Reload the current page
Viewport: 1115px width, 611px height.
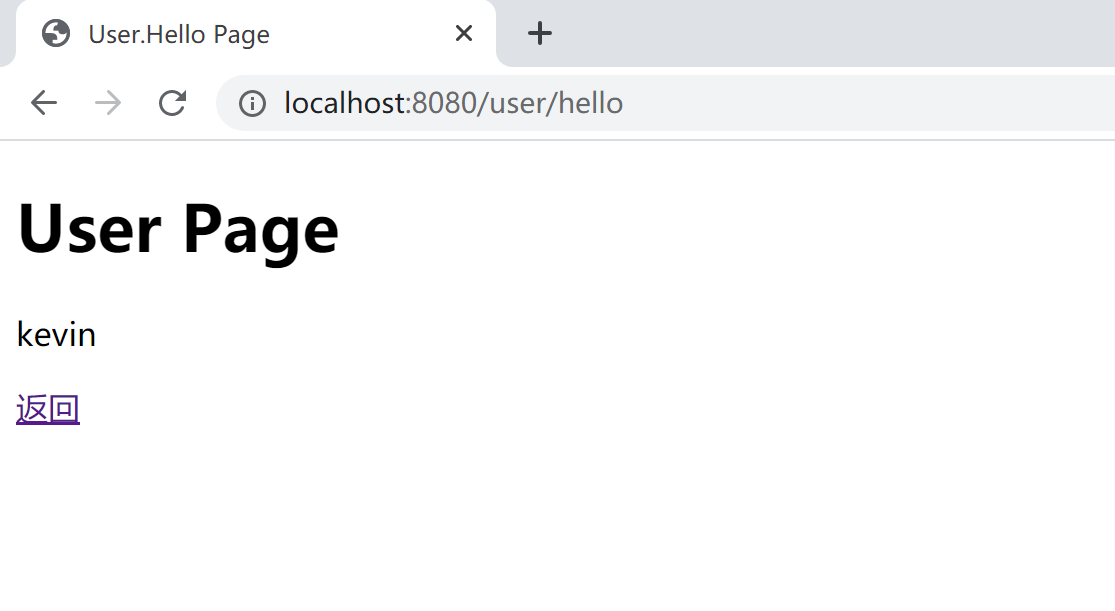coord(173,103)
